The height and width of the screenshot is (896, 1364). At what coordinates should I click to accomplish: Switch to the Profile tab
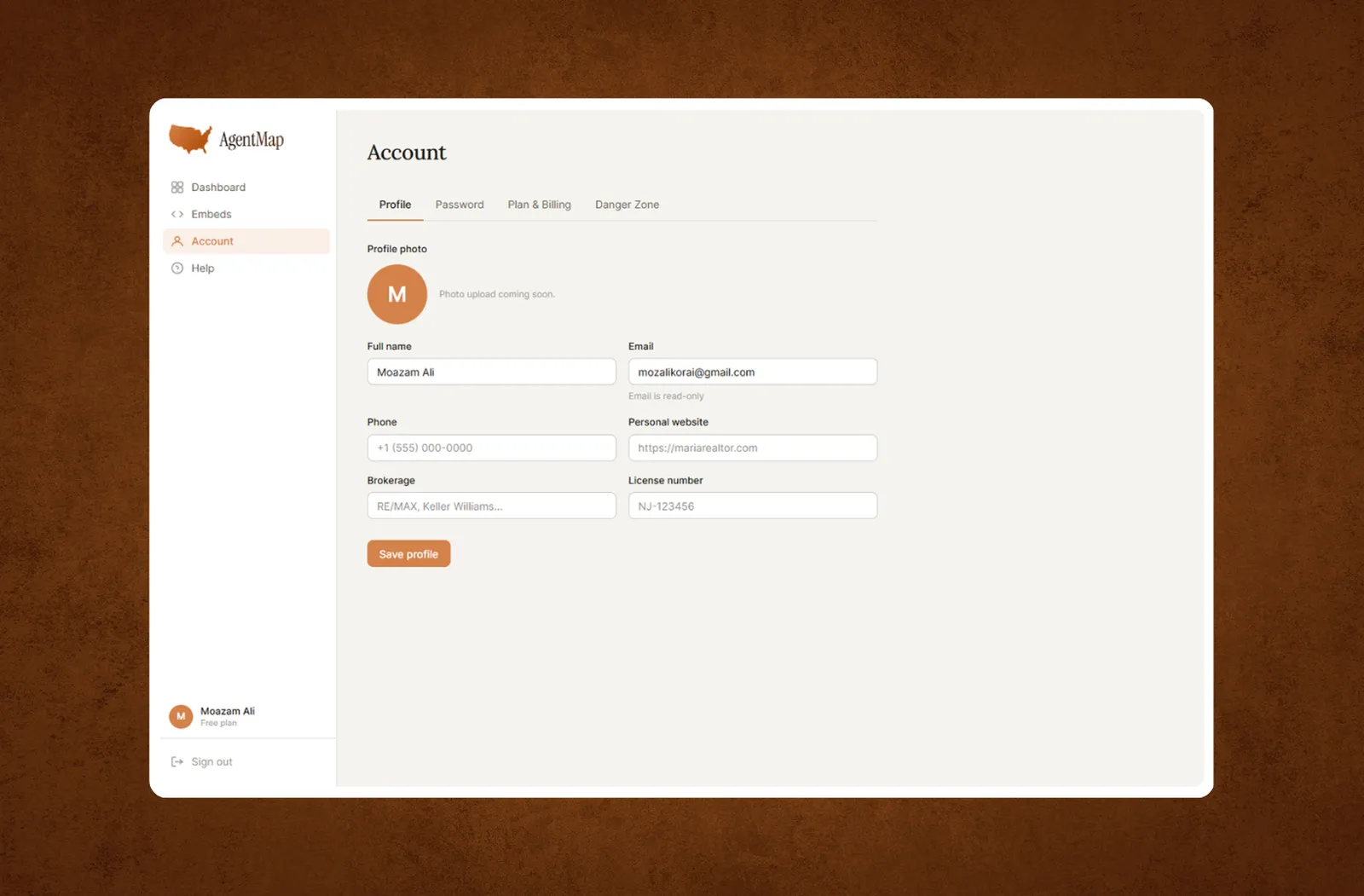(x=396, y=205)
